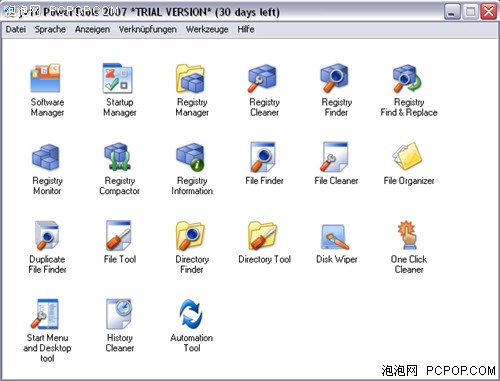
Task: Open the Software Manager tool icon
Action: pos(46,79)
